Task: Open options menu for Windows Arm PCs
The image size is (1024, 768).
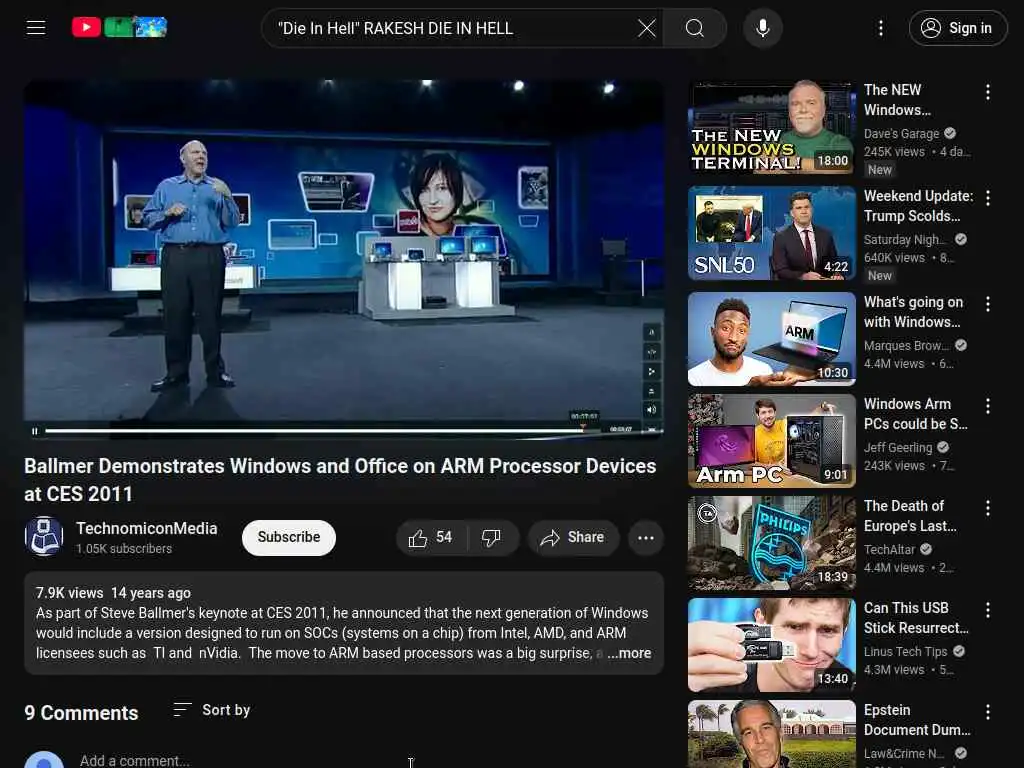Action: (x=987, y=406)
